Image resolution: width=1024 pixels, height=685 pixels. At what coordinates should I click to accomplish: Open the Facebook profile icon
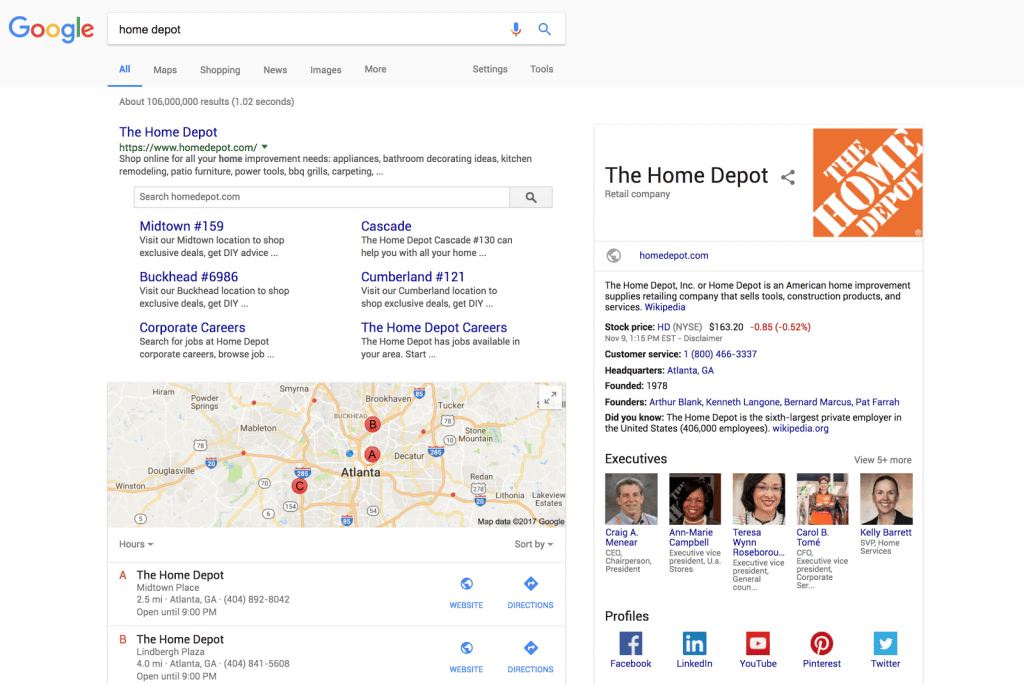(630, 643)
